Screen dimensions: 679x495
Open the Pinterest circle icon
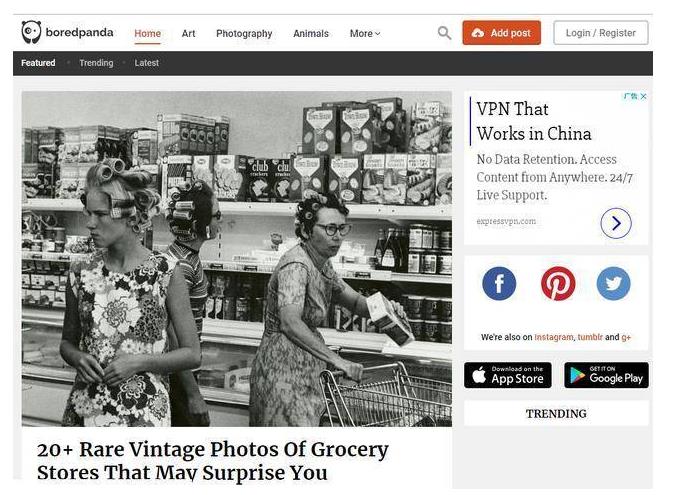558,284
